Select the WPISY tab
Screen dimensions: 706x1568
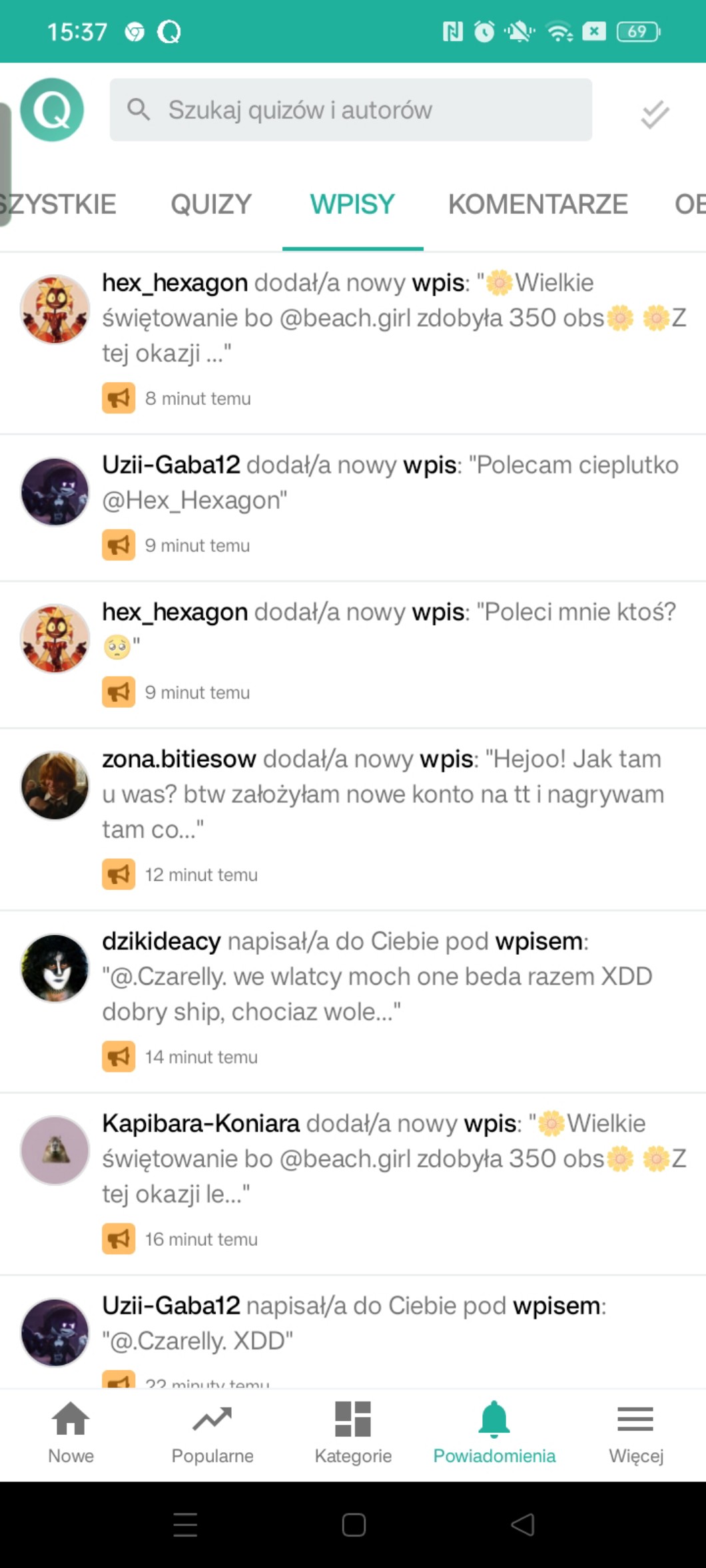(x=352, y=204)
